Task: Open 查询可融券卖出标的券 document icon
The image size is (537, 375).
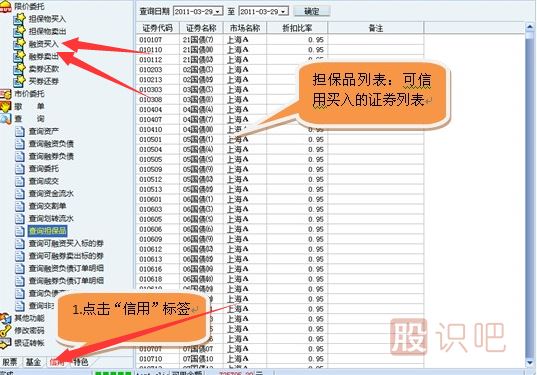Action: [20, 256]
